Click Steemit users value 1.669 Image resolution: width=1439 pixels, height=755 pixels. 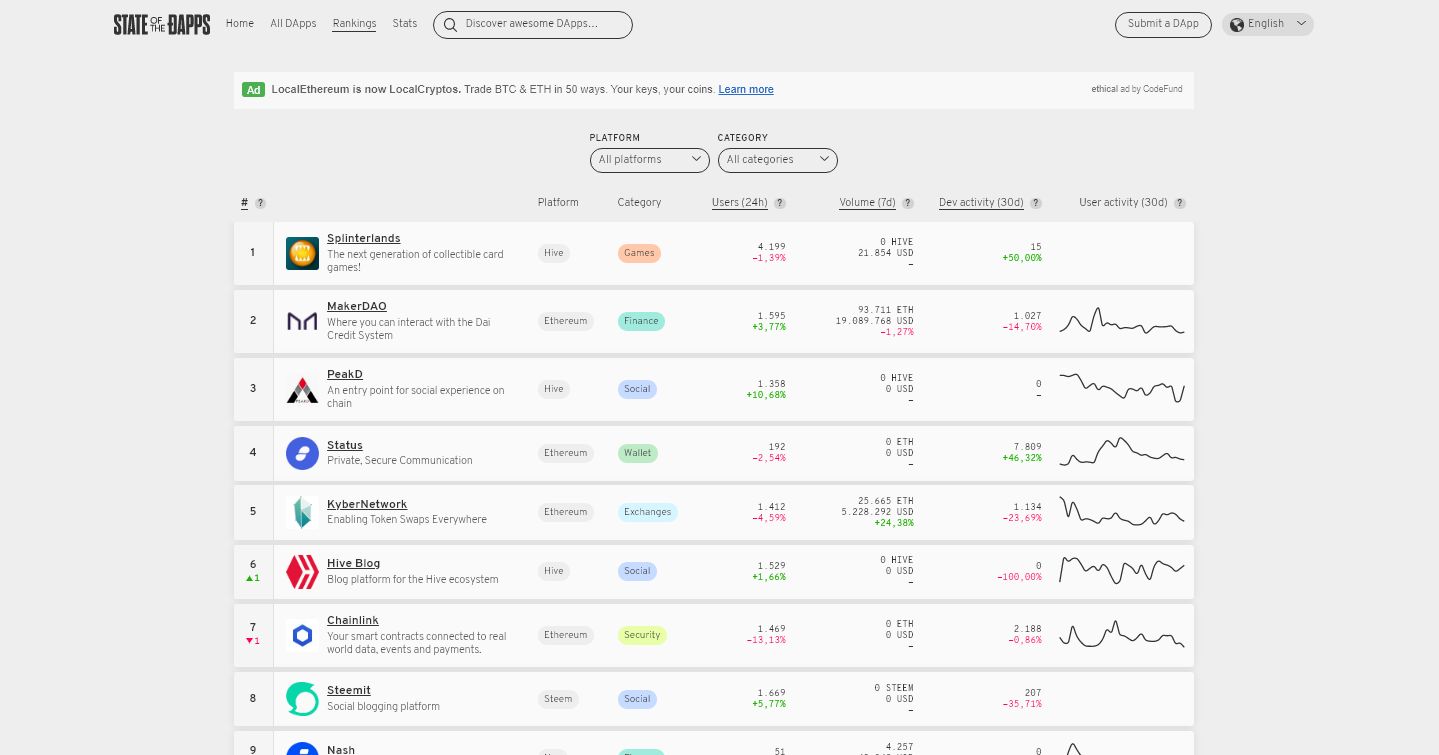tap(771, 693)
